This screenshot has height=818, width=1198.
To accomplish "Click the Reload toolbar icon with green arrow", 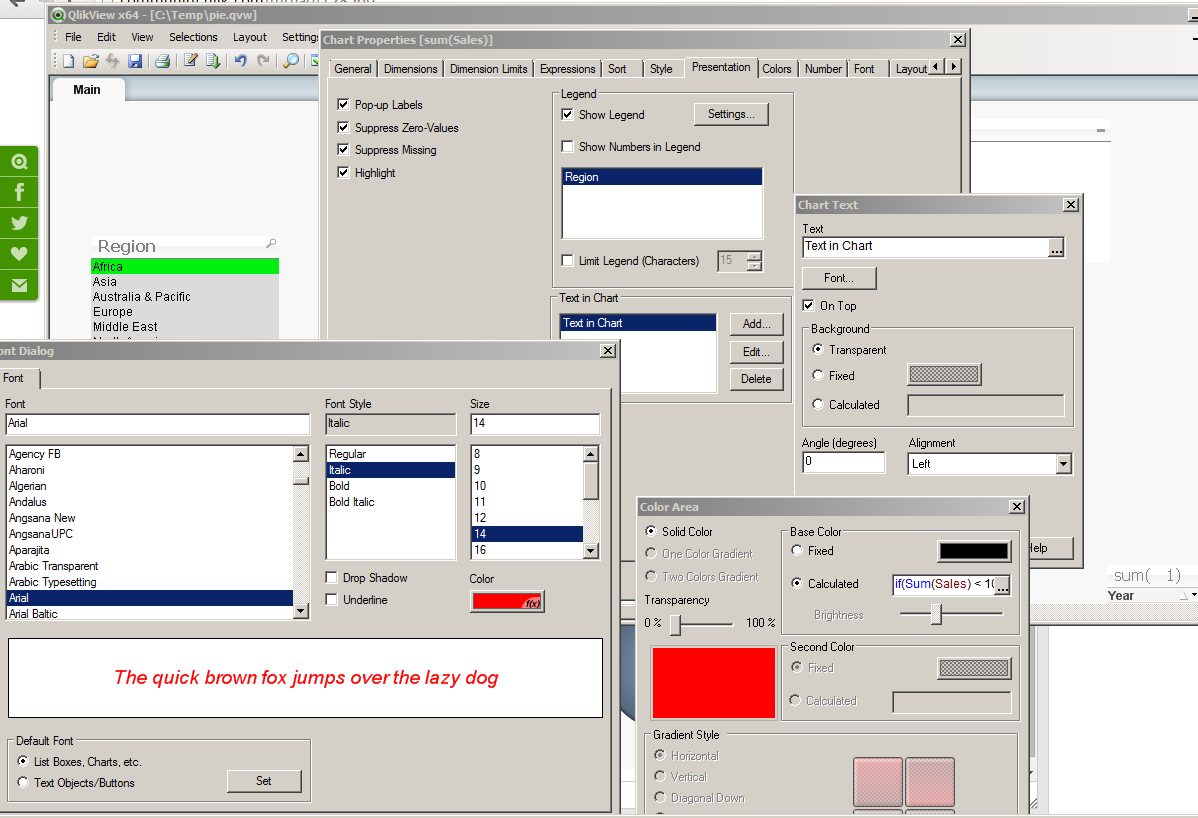I will point(212,61).
